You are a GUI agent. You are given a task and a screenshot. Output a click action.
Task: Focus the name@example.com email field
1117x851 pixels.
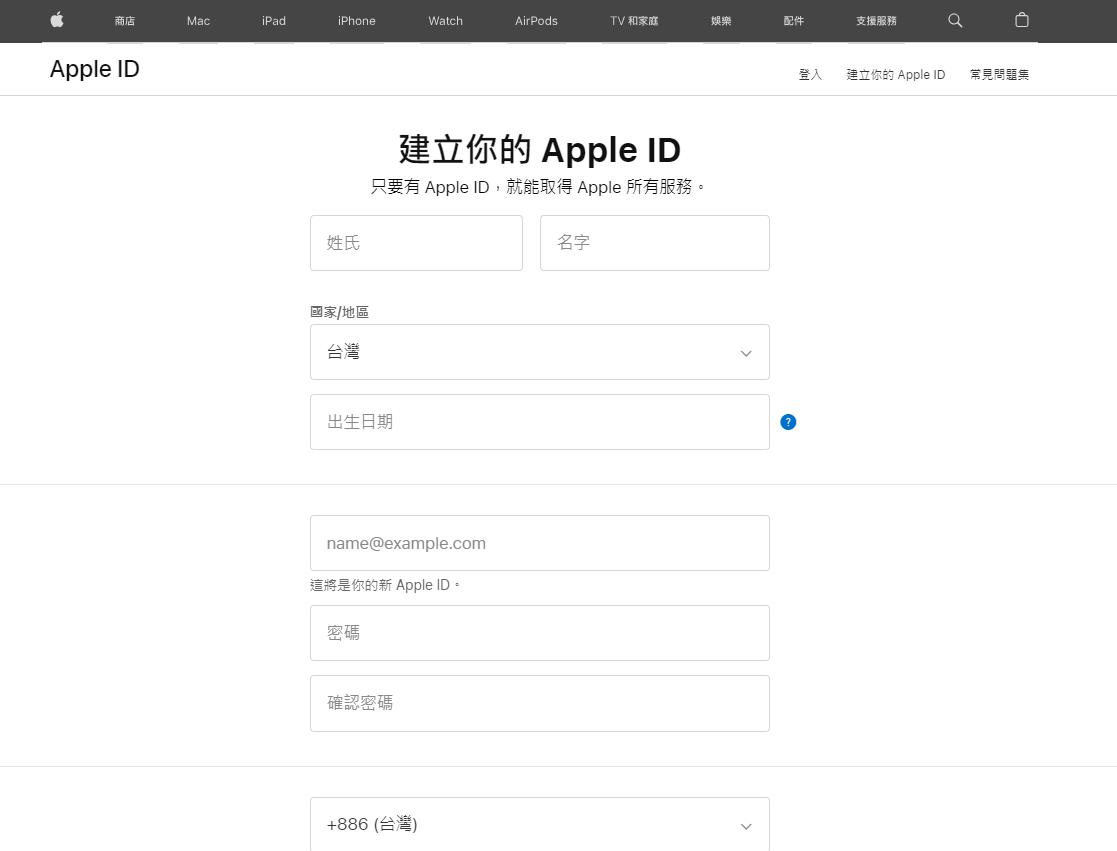(x=540, y=543)
